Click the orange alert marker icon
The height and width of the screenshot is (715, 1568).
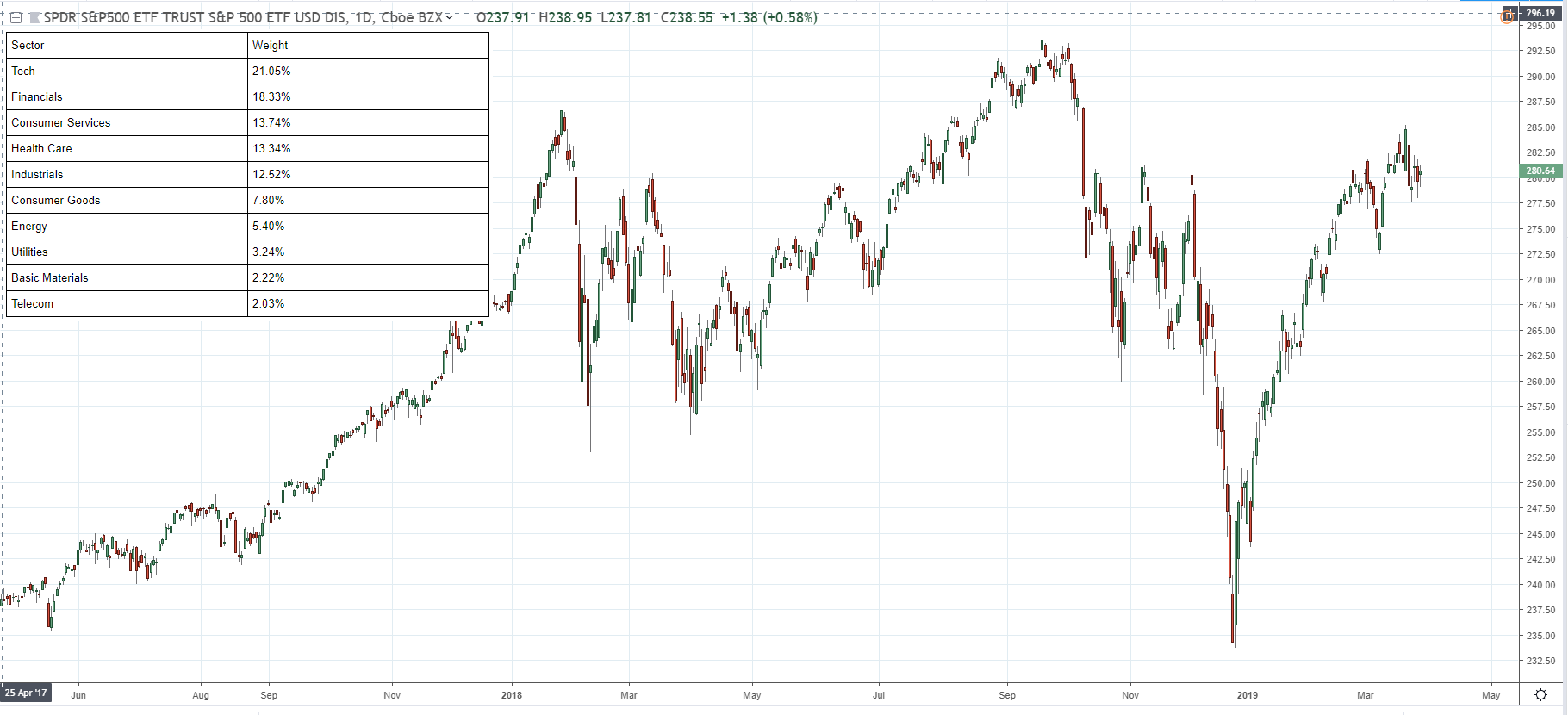tap(1506, 18)
